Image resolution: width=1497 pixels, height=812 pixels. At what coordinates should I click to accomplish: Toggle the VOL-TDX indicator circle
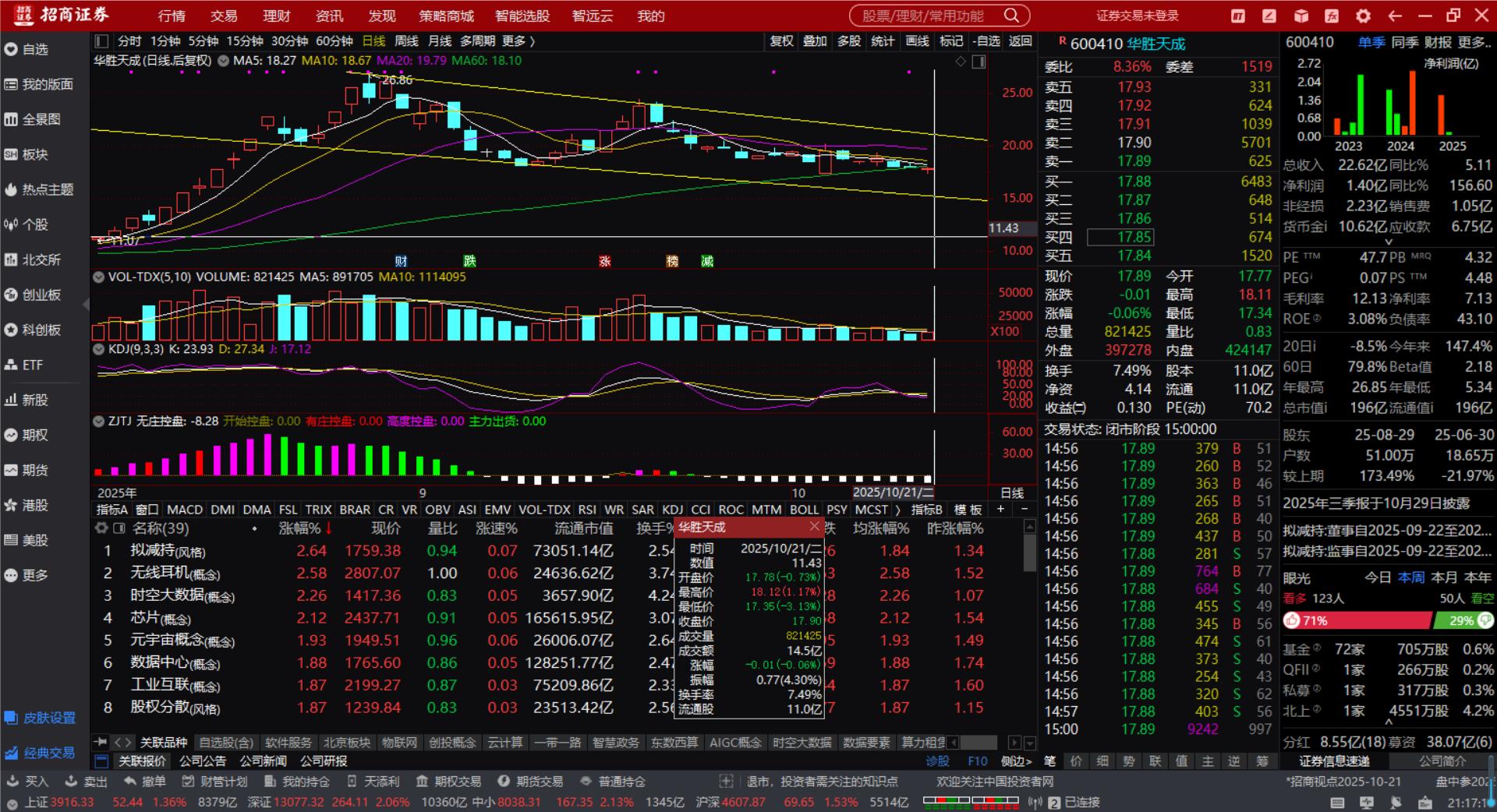coord(99,277)
